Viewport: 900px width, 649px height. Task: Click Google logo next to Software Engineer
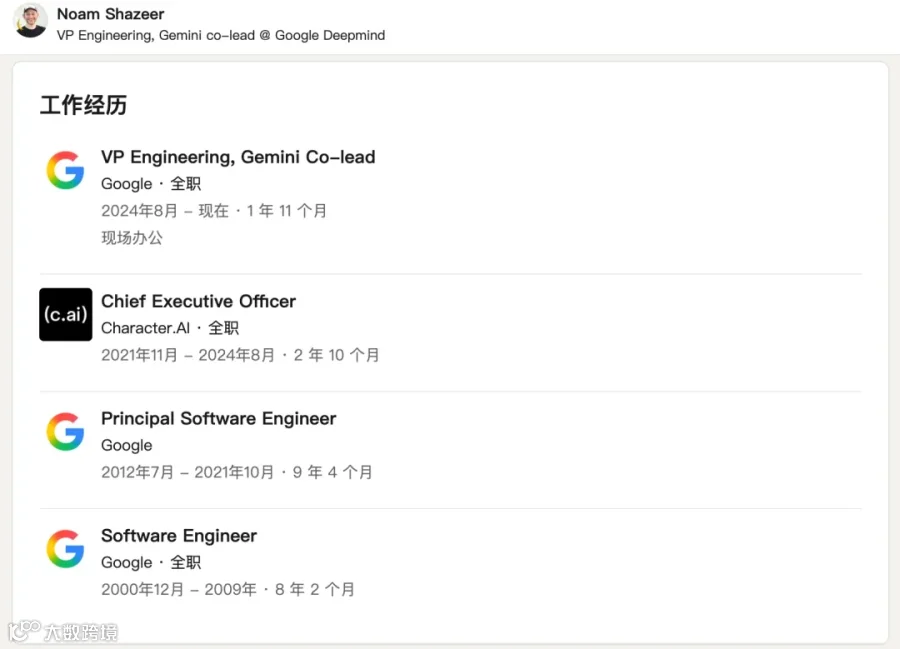65,549
